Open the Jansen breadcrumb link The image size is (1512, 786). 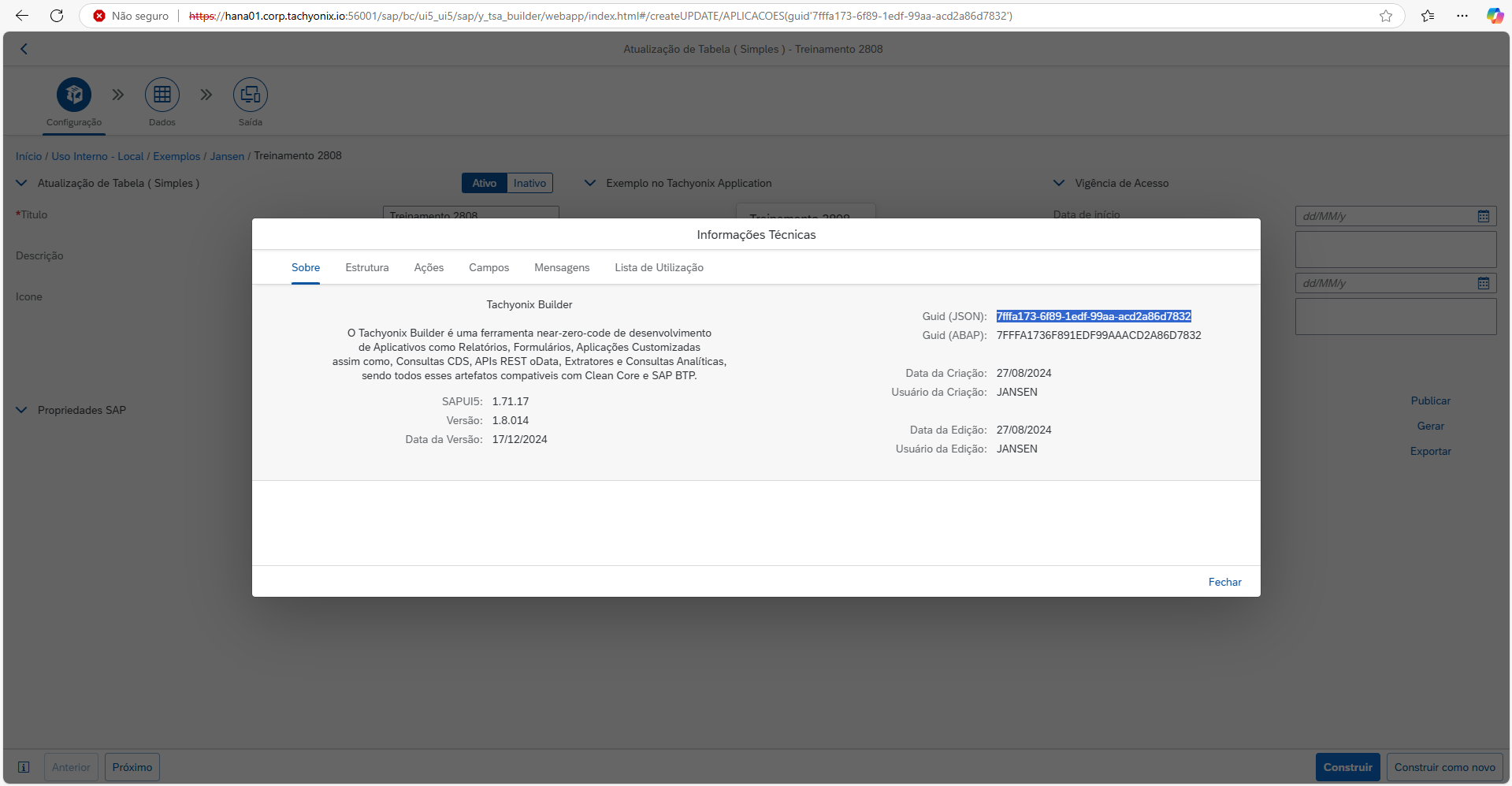coord(227,156)
